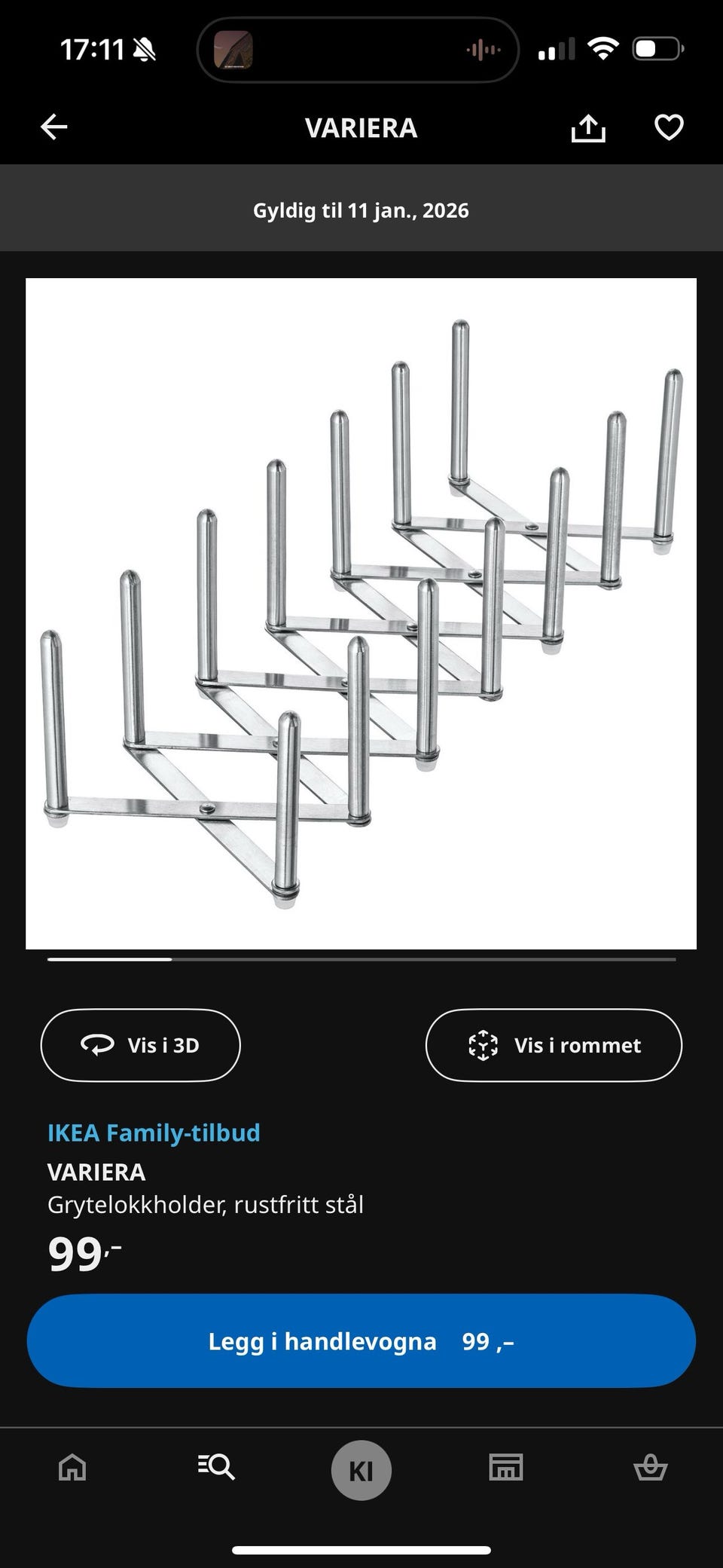Tap the audio waveform indicator
Image resolution: width=723 pixels, height=1568 pixels.
[x=484, y=50]
